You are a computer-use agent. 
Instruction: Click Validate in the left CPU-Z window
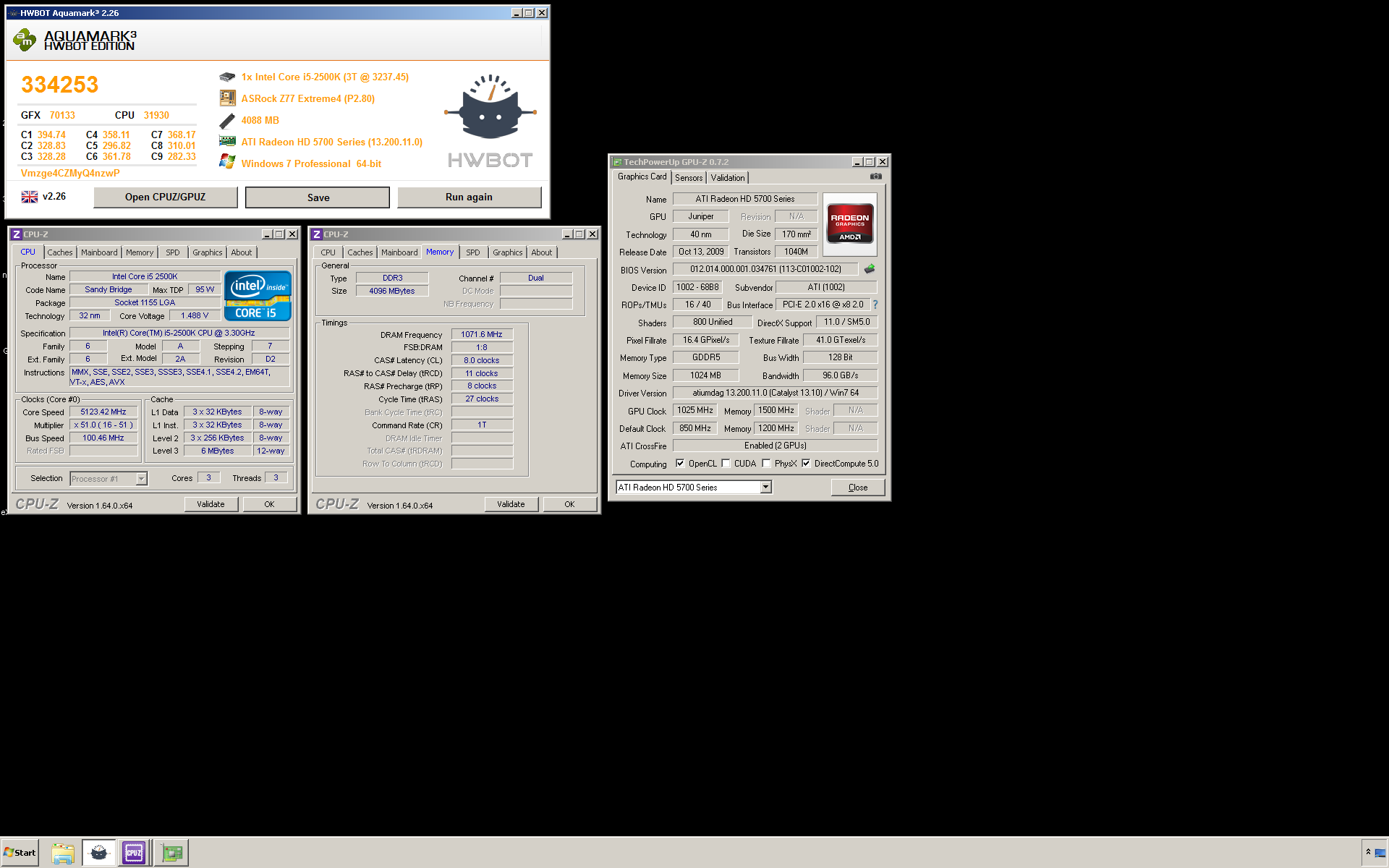click(x=211, y=504)
